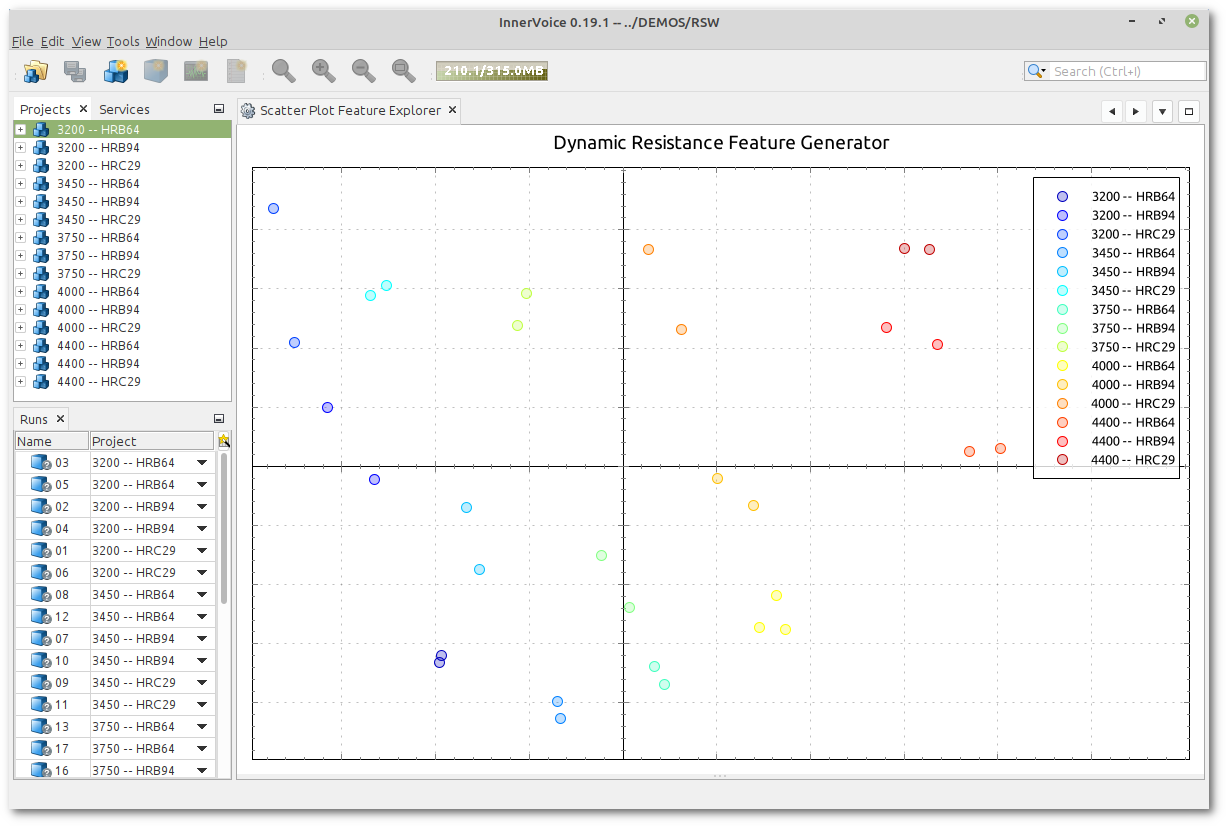Expand the 3450 -- HRB64 project tree node

tap(20, 184)
